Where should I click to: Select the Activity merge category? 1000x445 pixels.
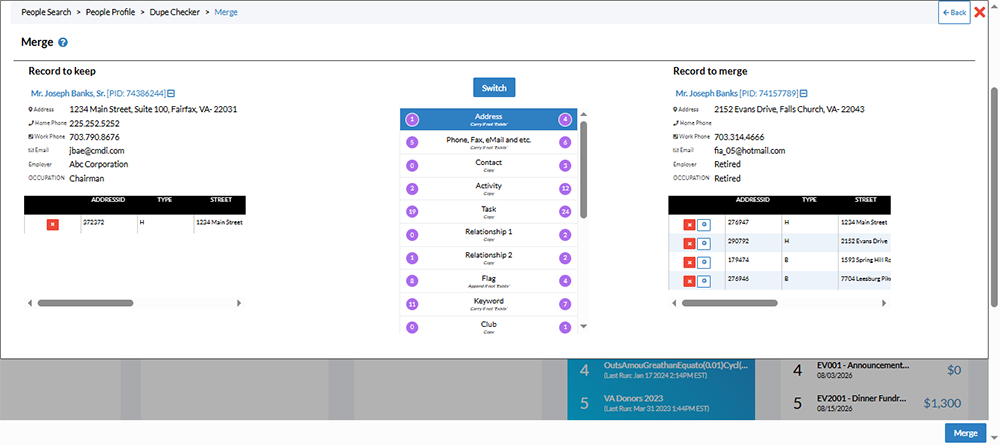(x=489, y=189)
